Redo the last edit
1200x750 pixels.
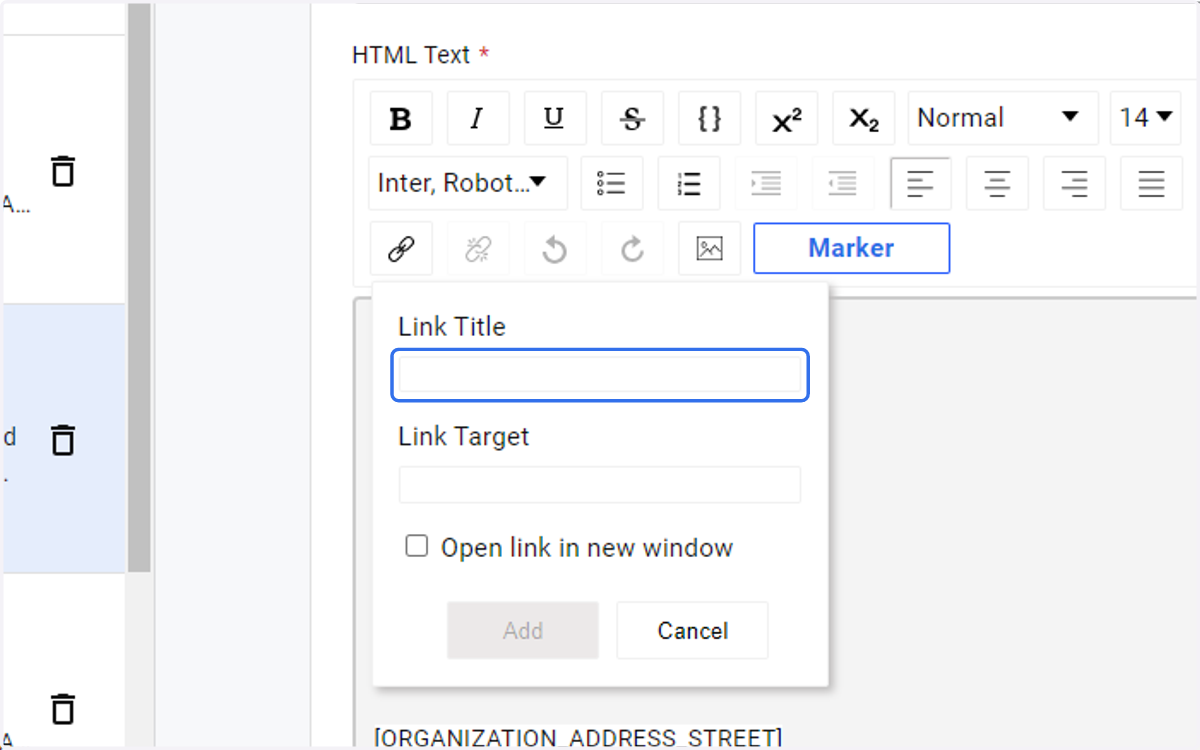point(632,248)
